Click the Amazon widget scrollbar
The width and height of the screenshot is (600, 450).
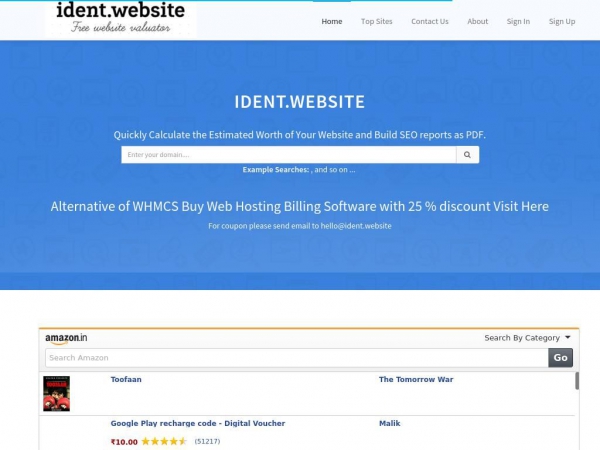tap(577, 381)
